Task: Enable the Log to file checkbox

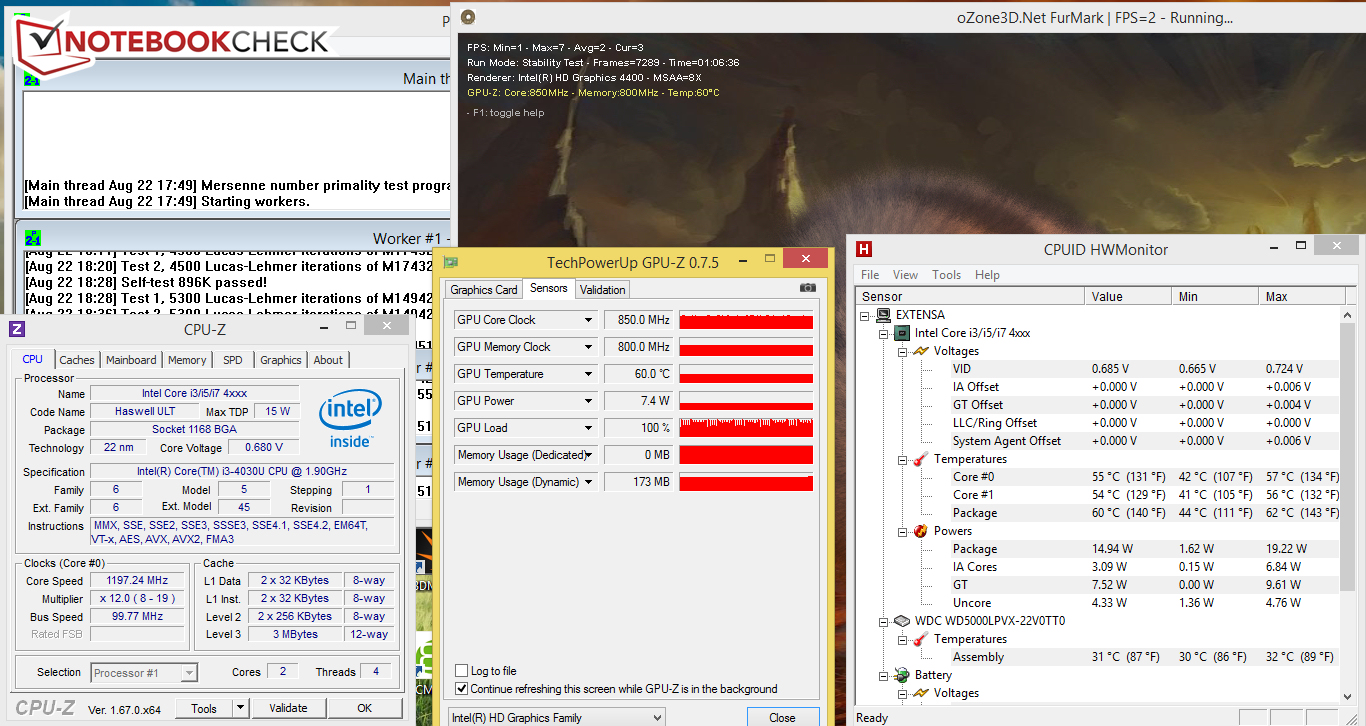Action: tap(461, 671)
